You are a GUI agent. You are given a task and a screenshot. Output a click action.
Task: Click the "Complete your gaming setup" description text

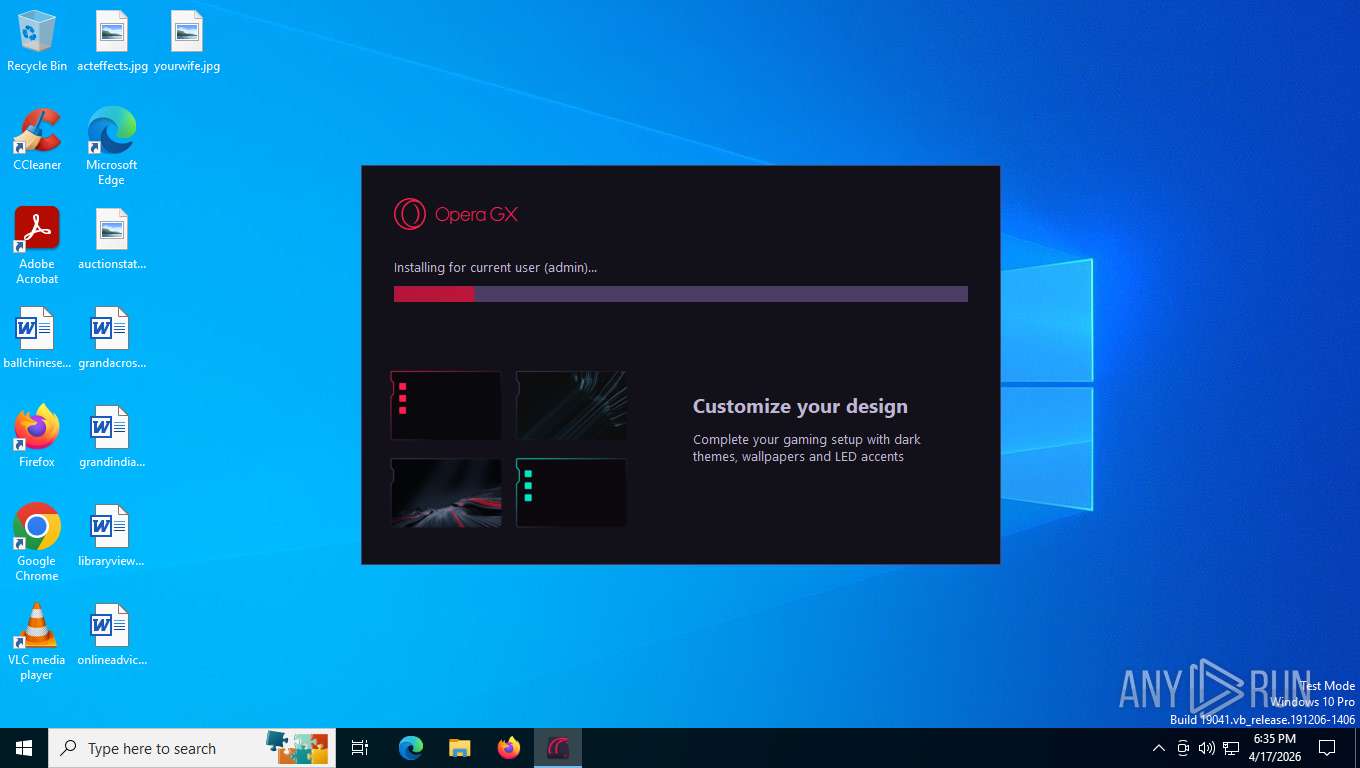[806, 448]
